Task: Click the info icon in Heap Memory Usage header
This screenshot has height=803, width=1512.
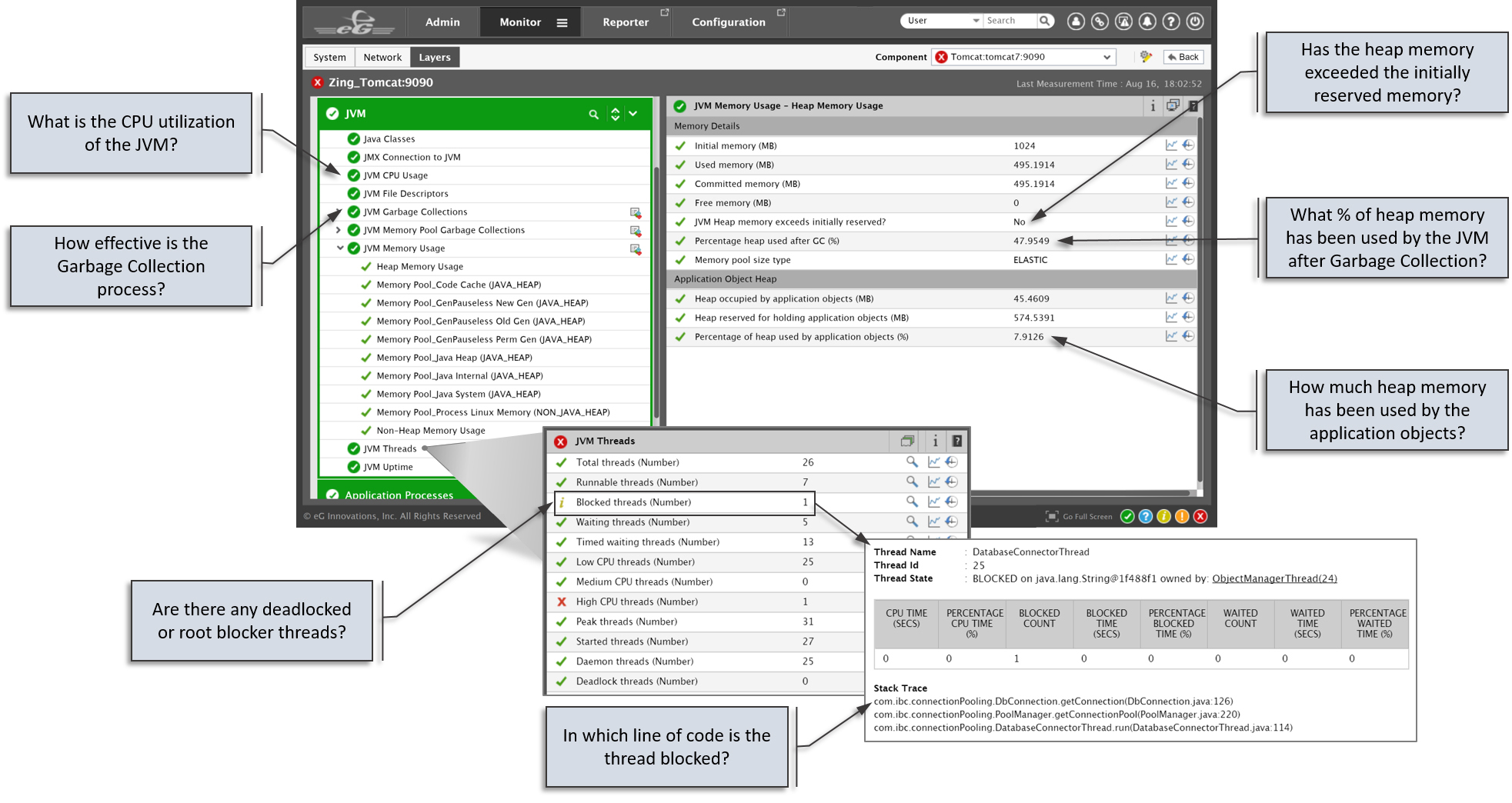Action: pos(1153,106)
